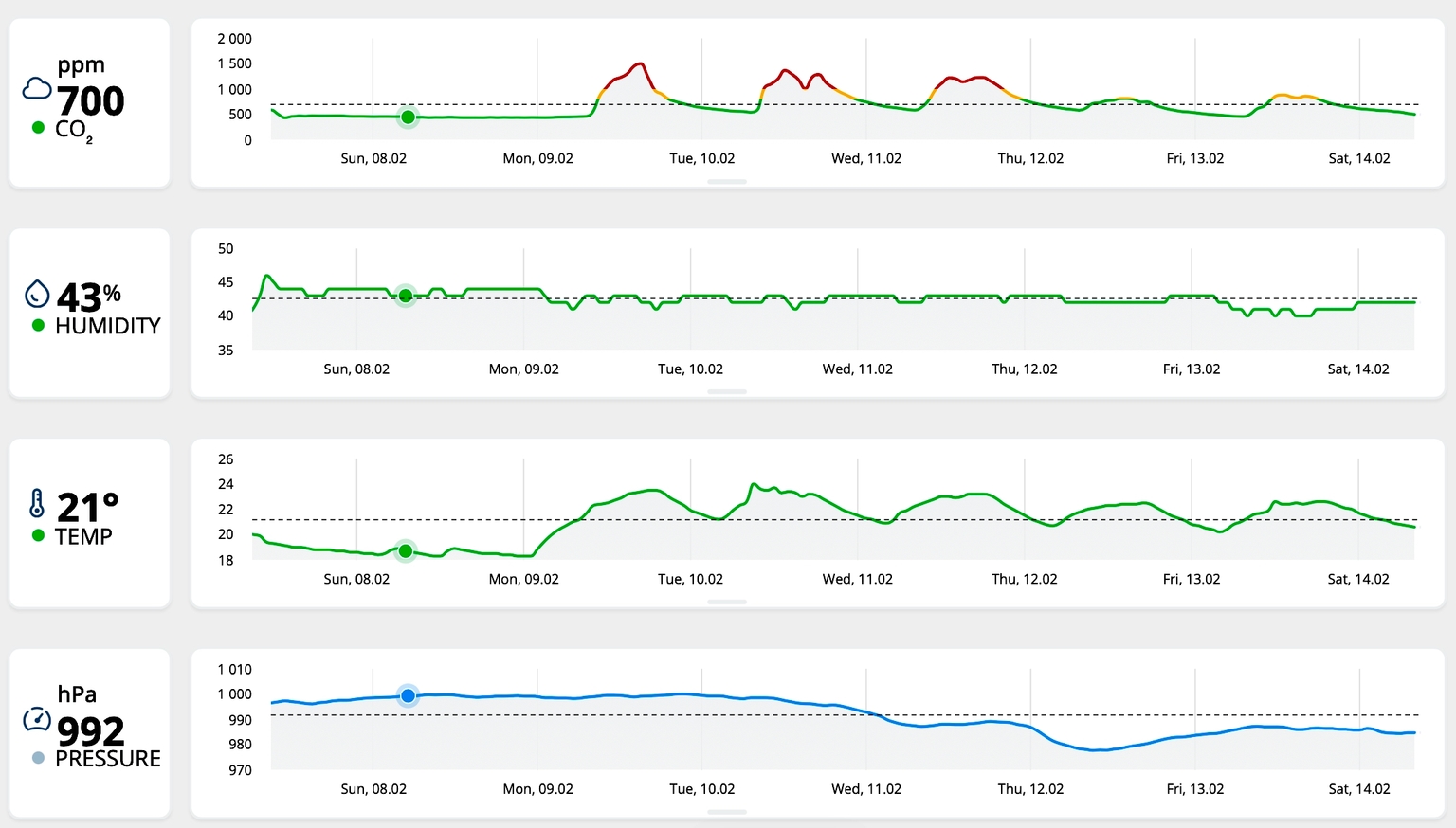Select the green data point on the temperature chart
The width and height of the screenshot is (1456, 828).
[406, 550]
